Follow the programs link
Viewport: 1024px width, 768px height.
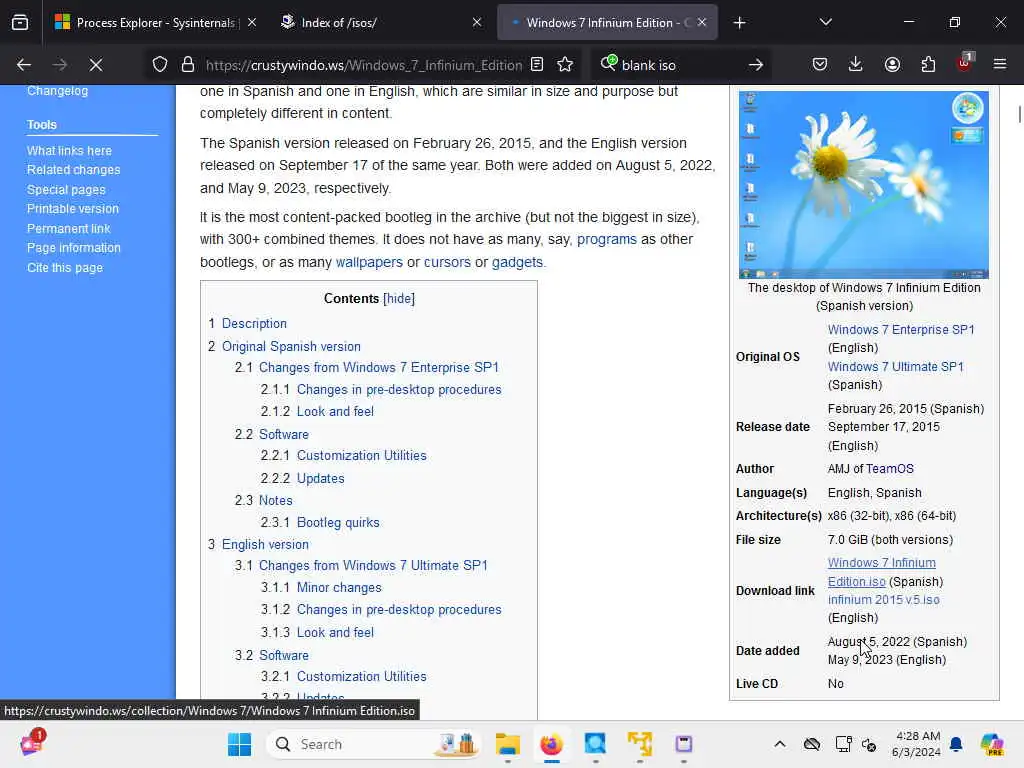pyautogui.click(x=607, y=240)
